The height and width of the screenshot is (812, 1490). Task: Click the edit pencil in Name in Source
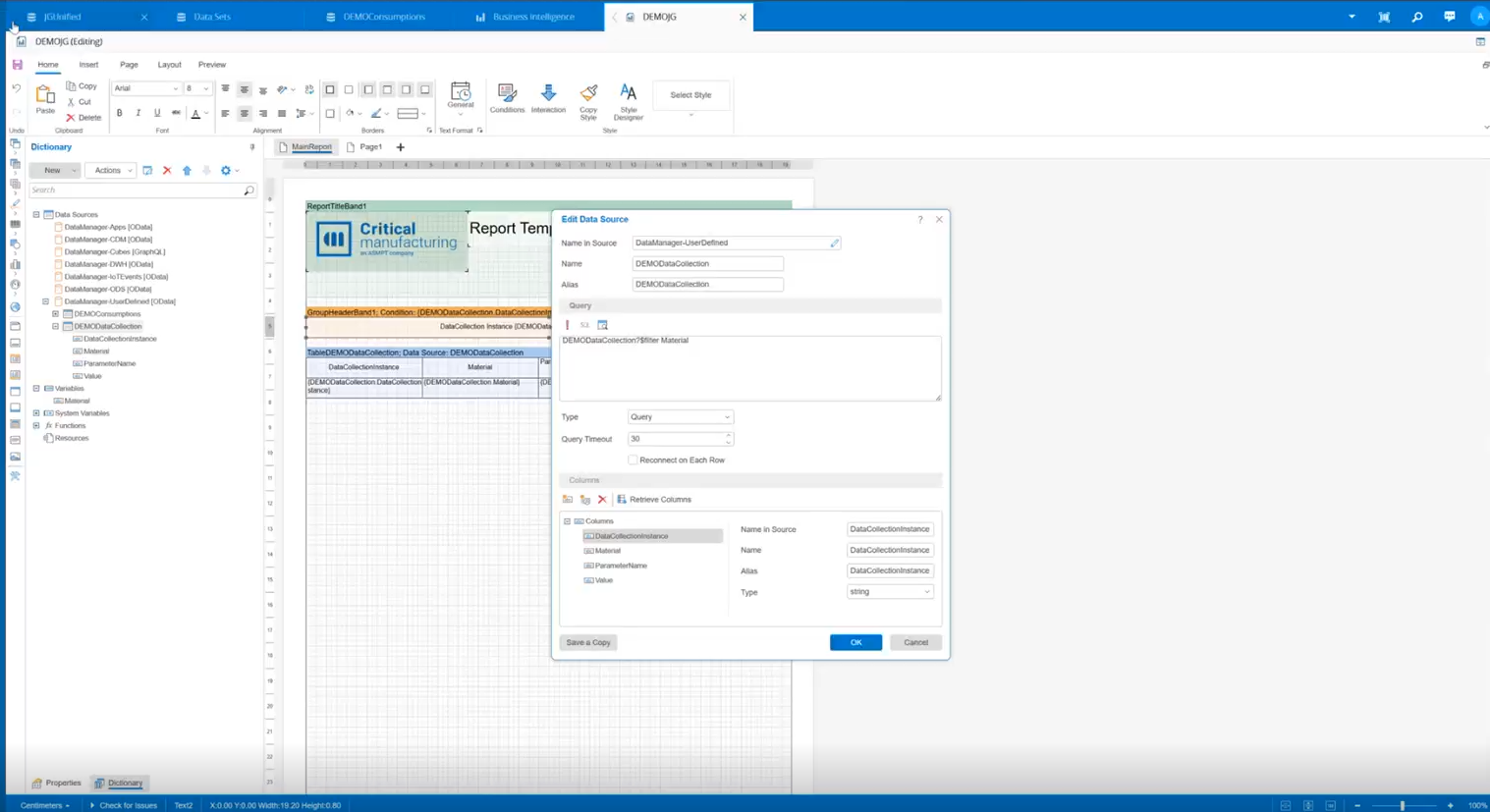[835, 243]
